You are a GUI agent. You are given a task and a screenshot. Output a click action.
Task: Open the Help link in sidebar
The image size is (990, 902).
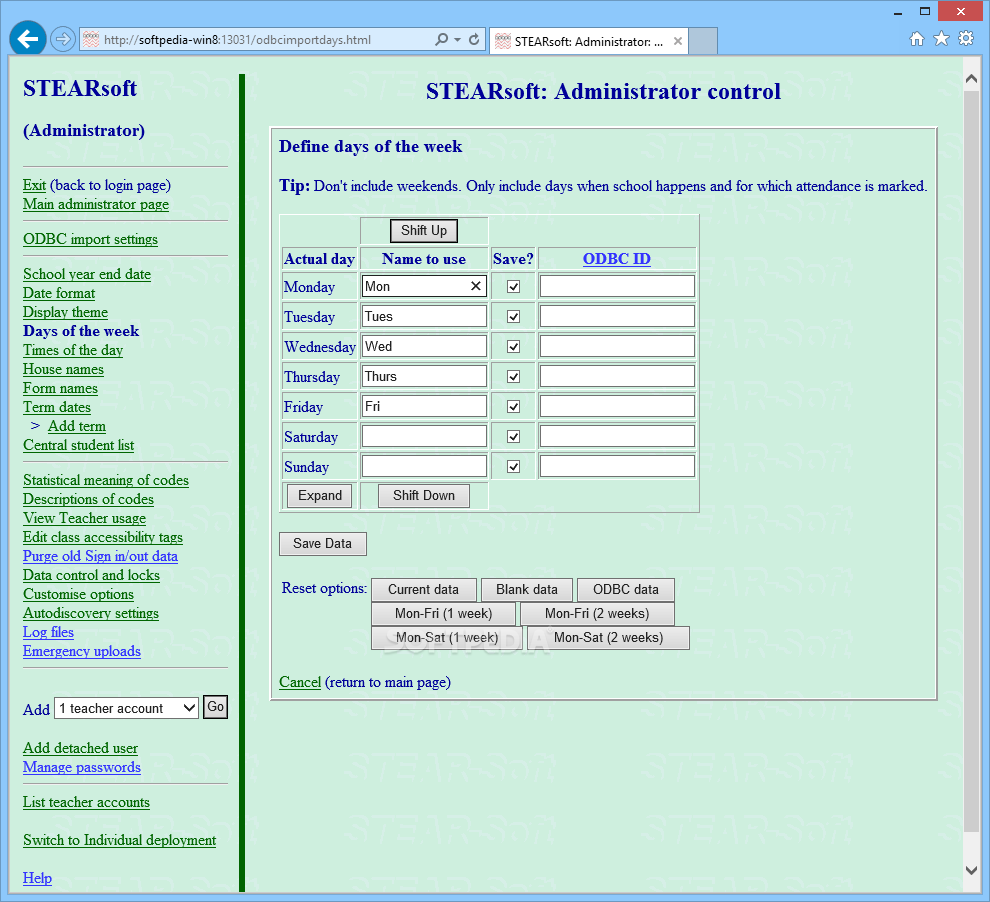coord(37,878)
